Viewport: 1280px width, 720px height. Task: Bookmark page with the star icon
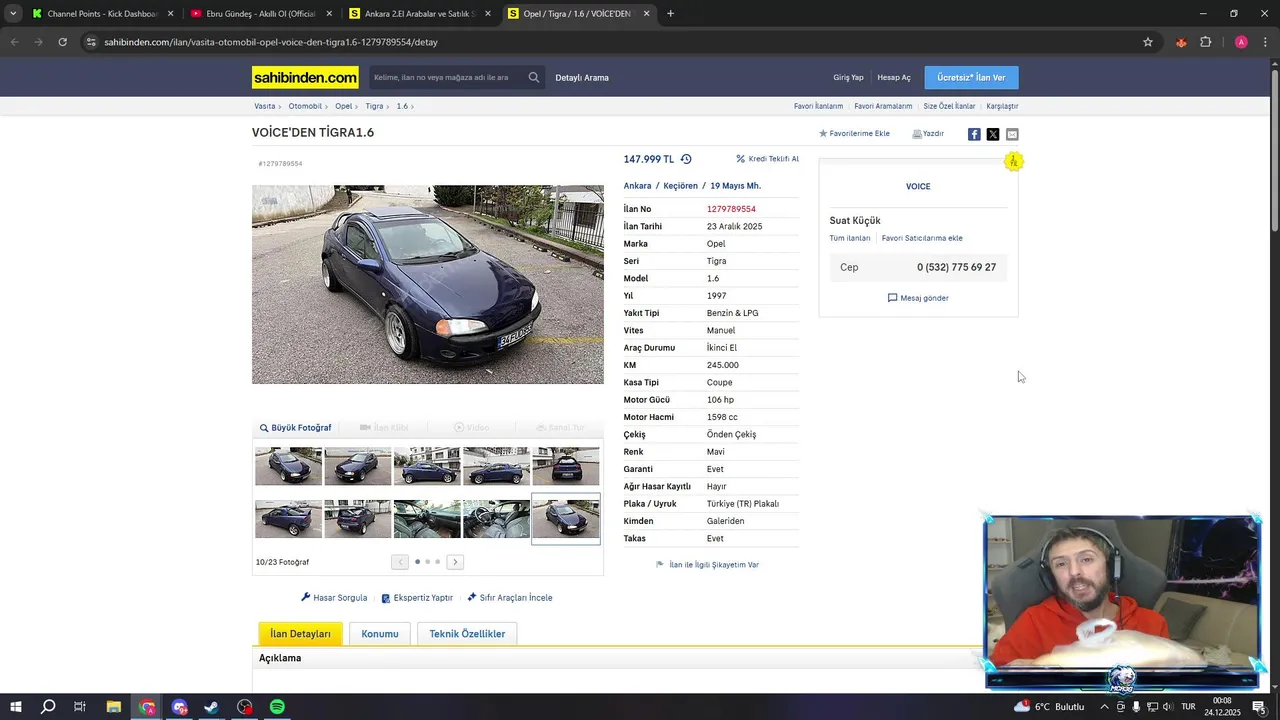coord(1148,42)
